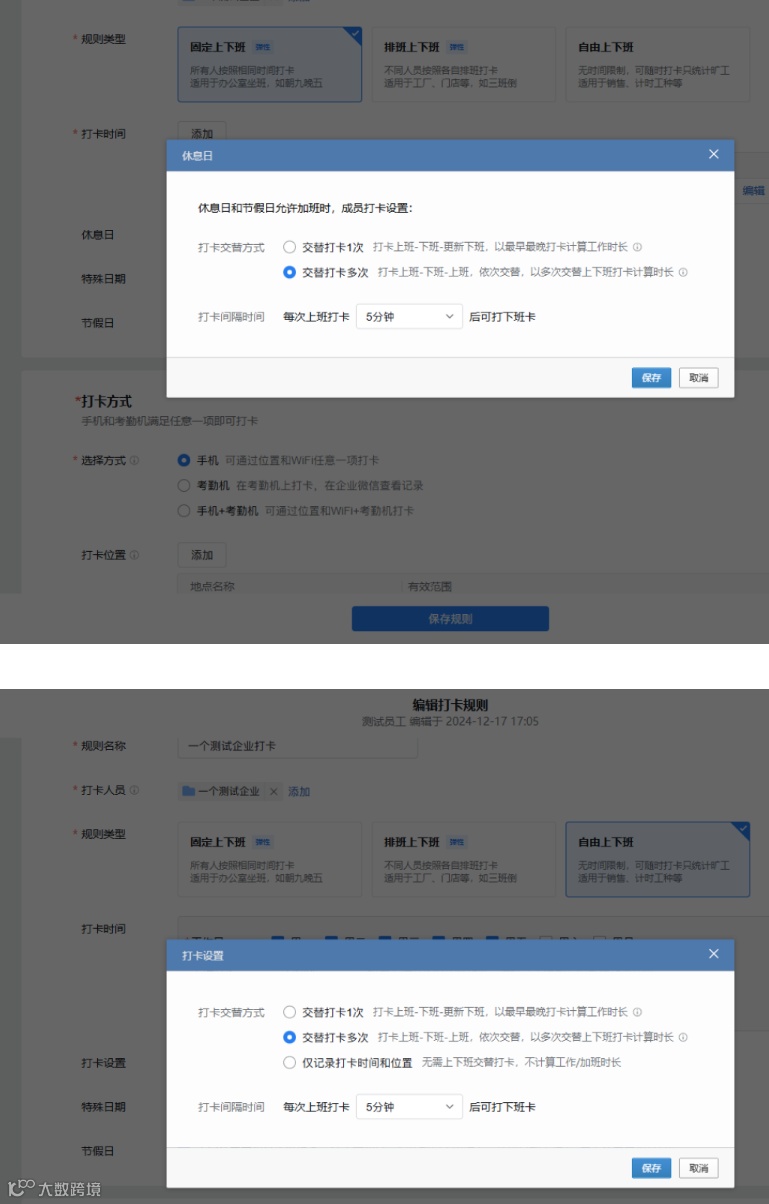Remove the 一个测试企业 tag with its x
Image resolution: width=769 pixels, height=1204 pixels.
[271, 791]
